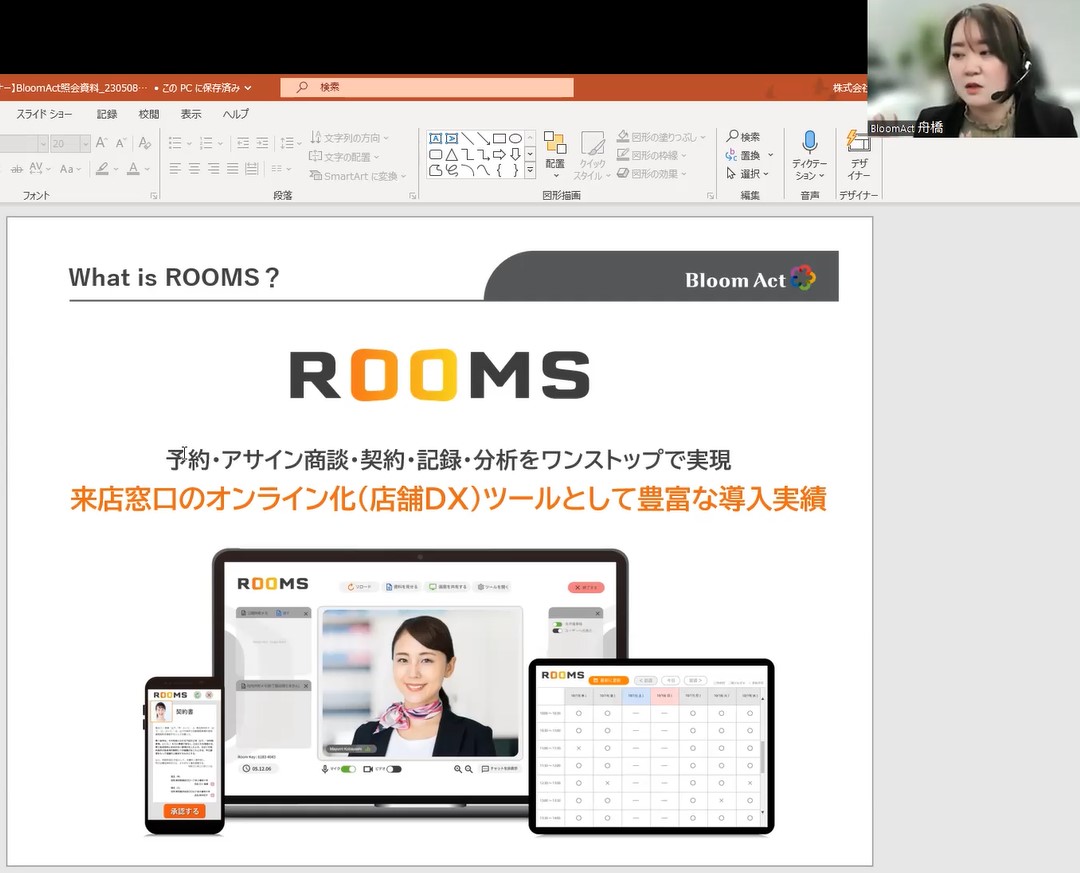The width and height of the screenshot is (1080, 873).
Task: Open 図形の効果 shape effects menu
Action: (x=652, y=174)
